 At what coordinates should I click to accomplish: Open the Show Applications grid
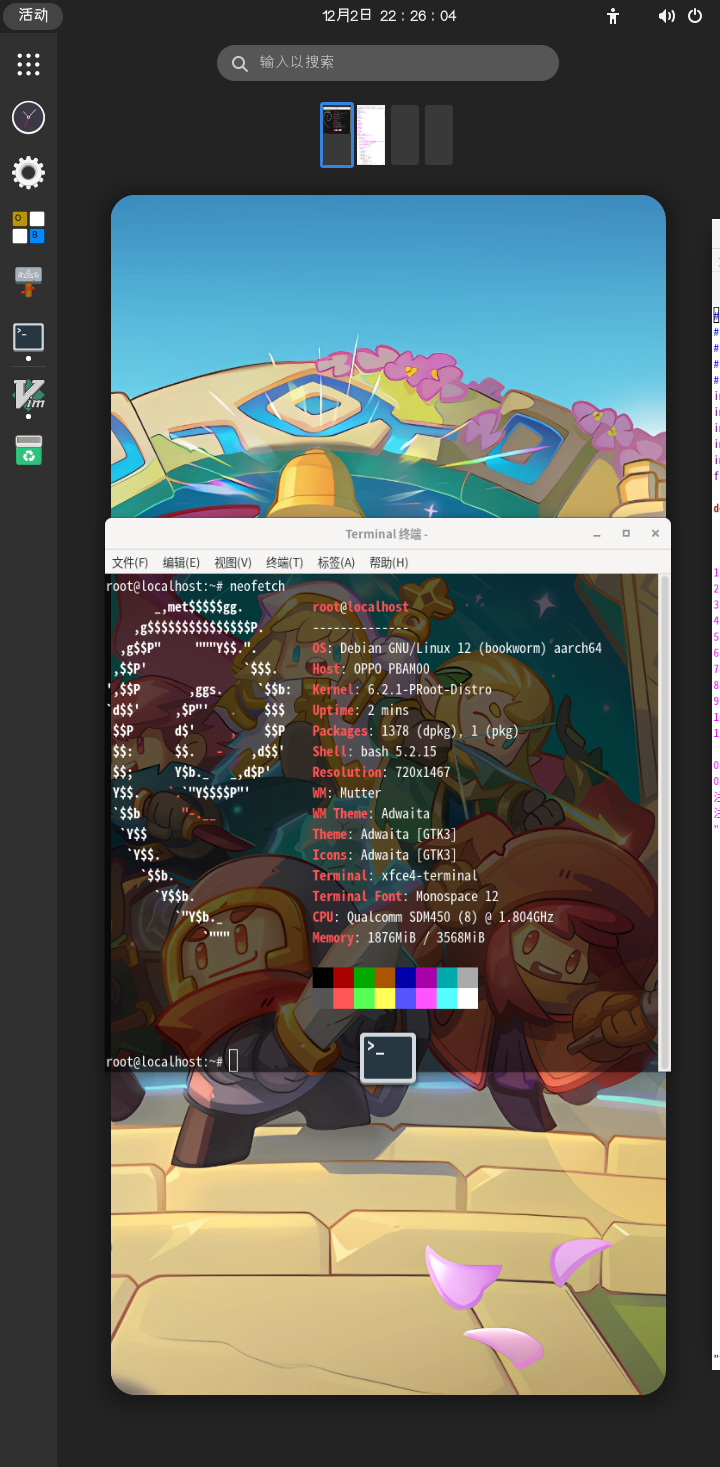28,65
